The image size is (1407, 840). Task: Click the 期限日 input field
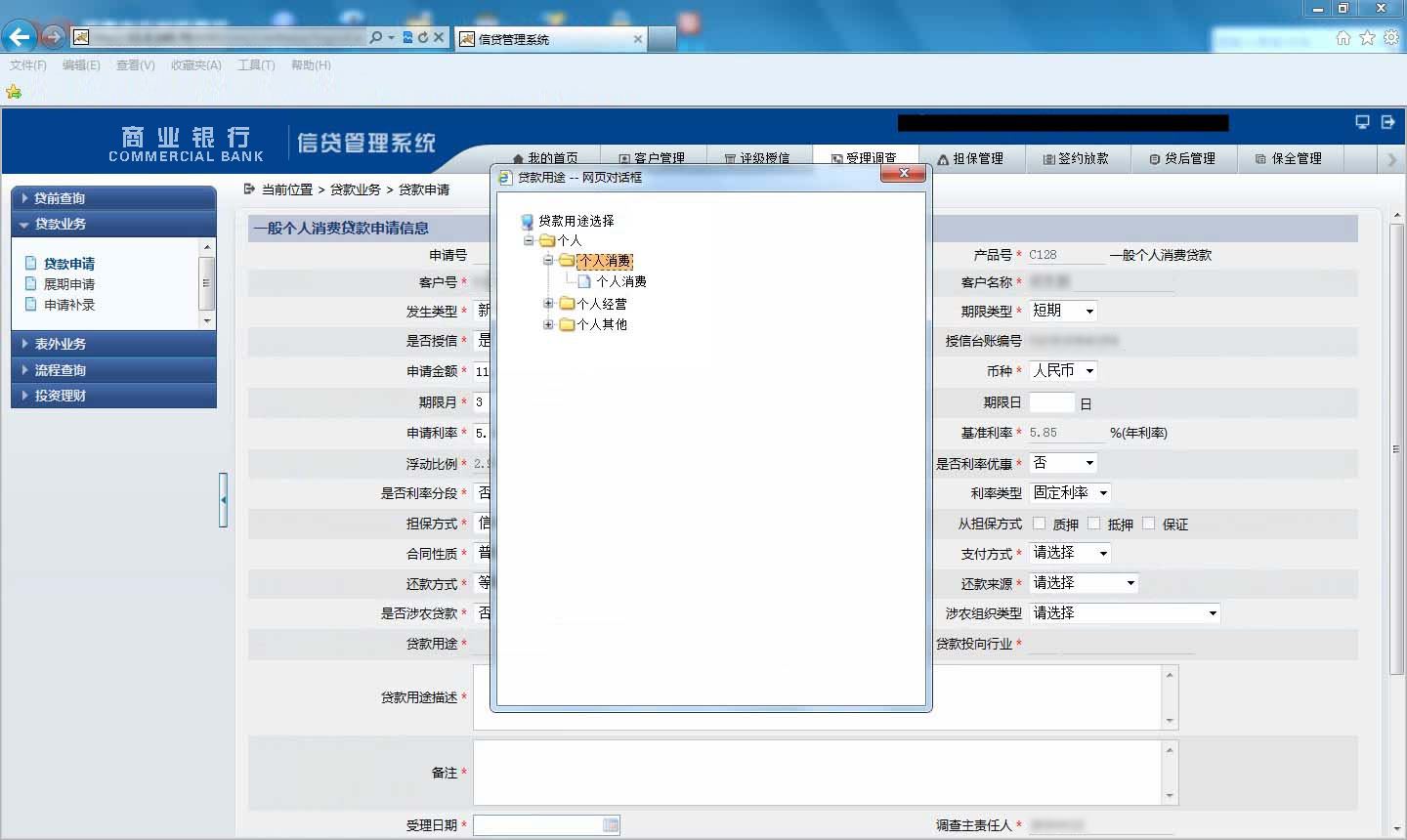click(x=1052, y=402)
